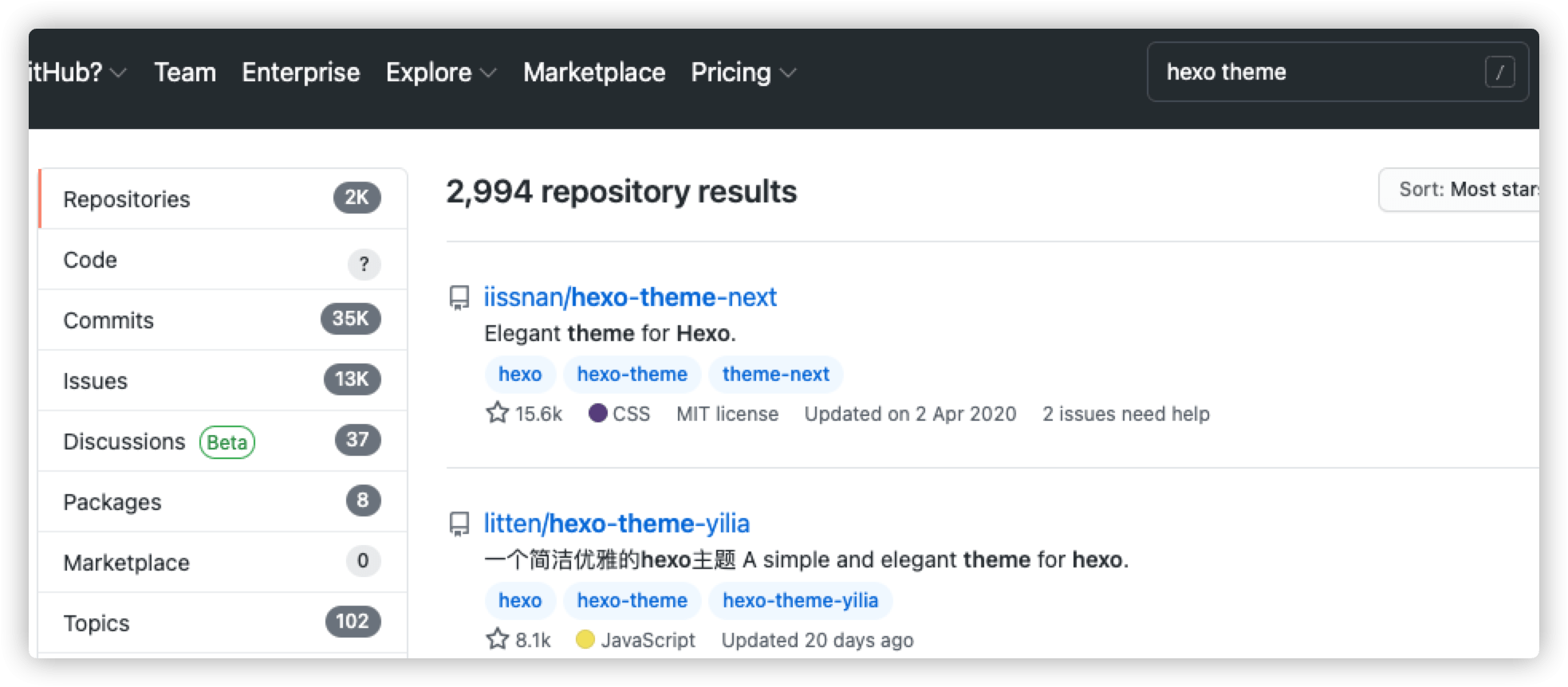Click the green Beta badge beside Discussions
This screenshot has width=1568, height=687.
tap(227, 442)
